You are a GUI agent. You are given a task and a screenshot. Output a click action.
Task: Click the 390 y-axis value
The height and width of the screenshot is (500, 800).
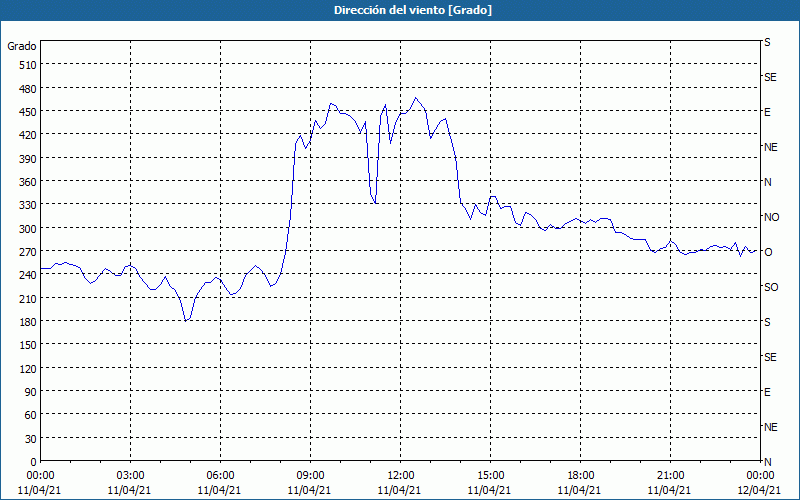coord(29,158)
